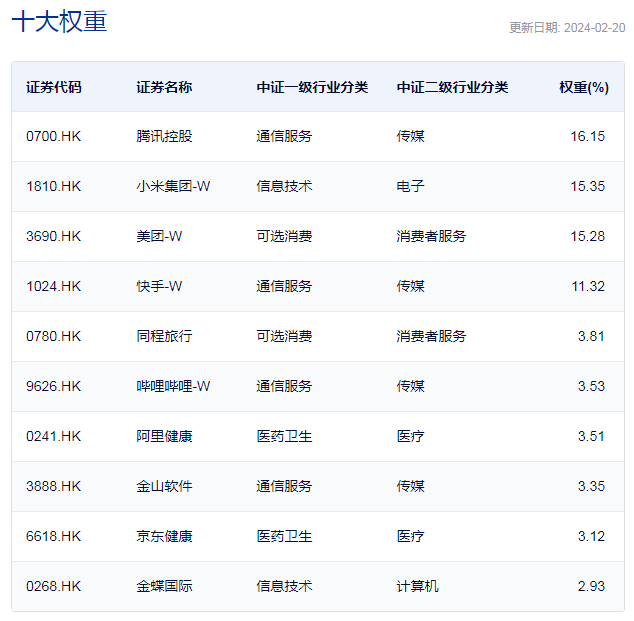Select the 中证二级行业分类 column header
Viewport: 634px width, 621px height.
(x=452, y=87)
